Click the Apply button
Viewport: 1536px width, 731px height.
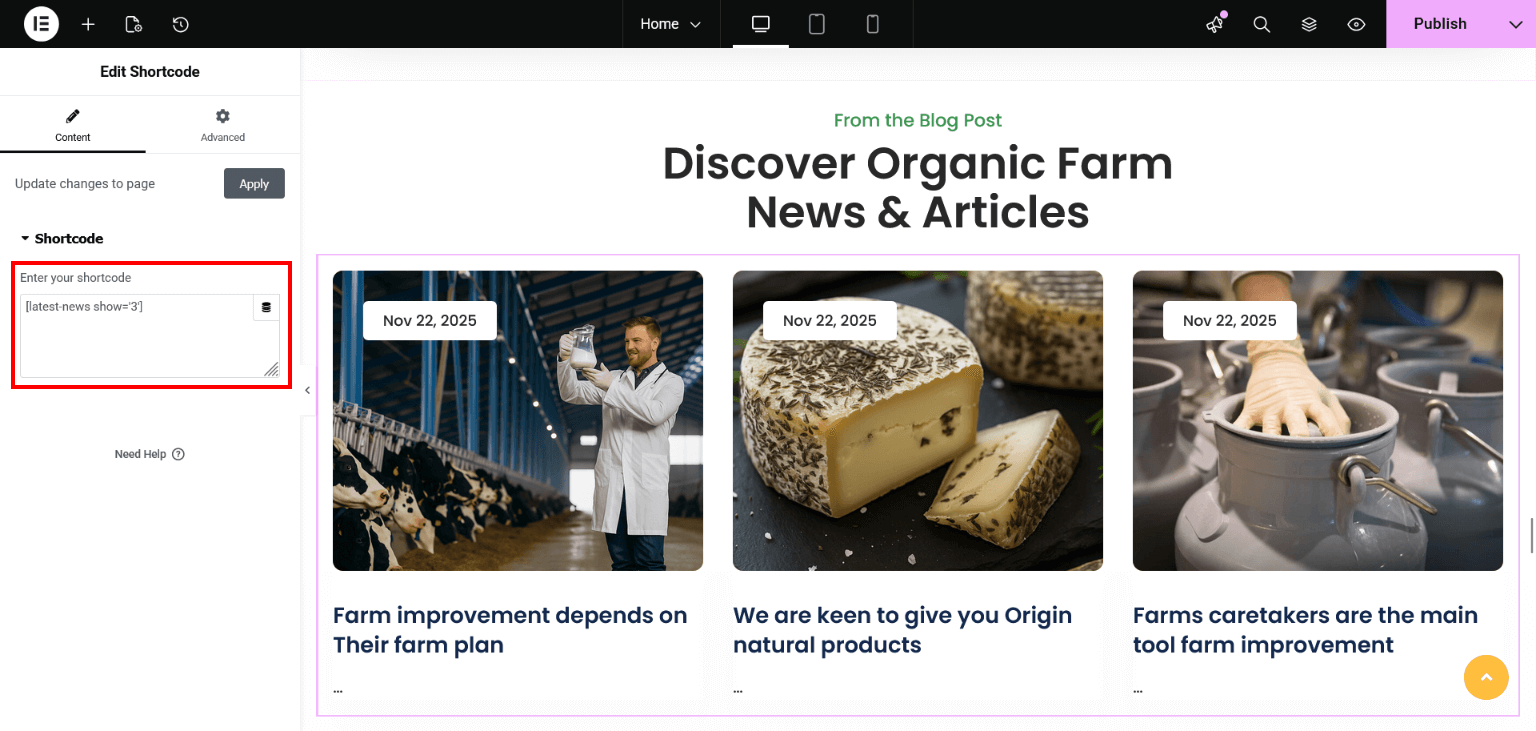[254, 184]
